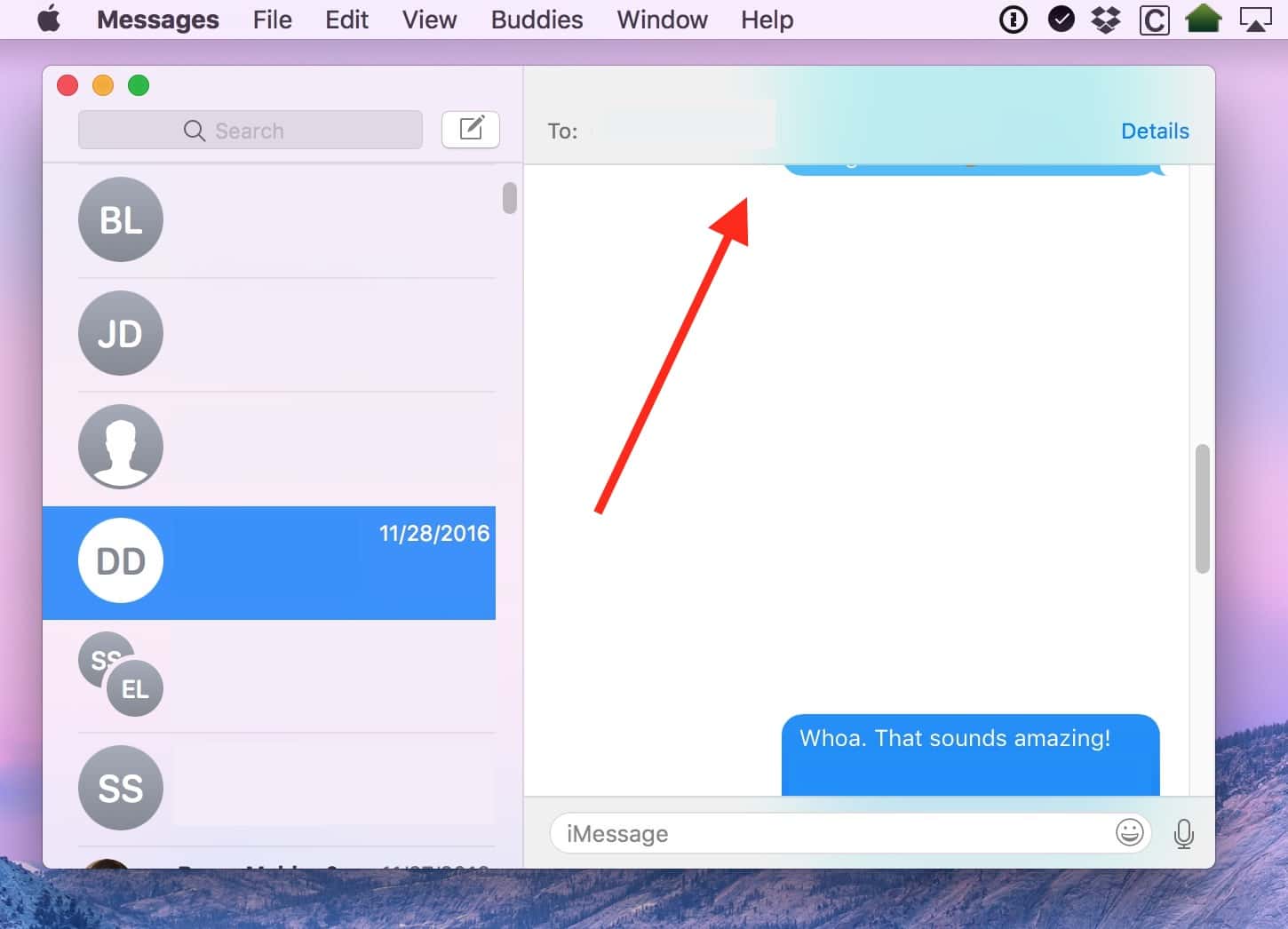Click the compose new message icon
This screenshot has width=1288, height=929.
pyautogui.click(x=471, y=130)
